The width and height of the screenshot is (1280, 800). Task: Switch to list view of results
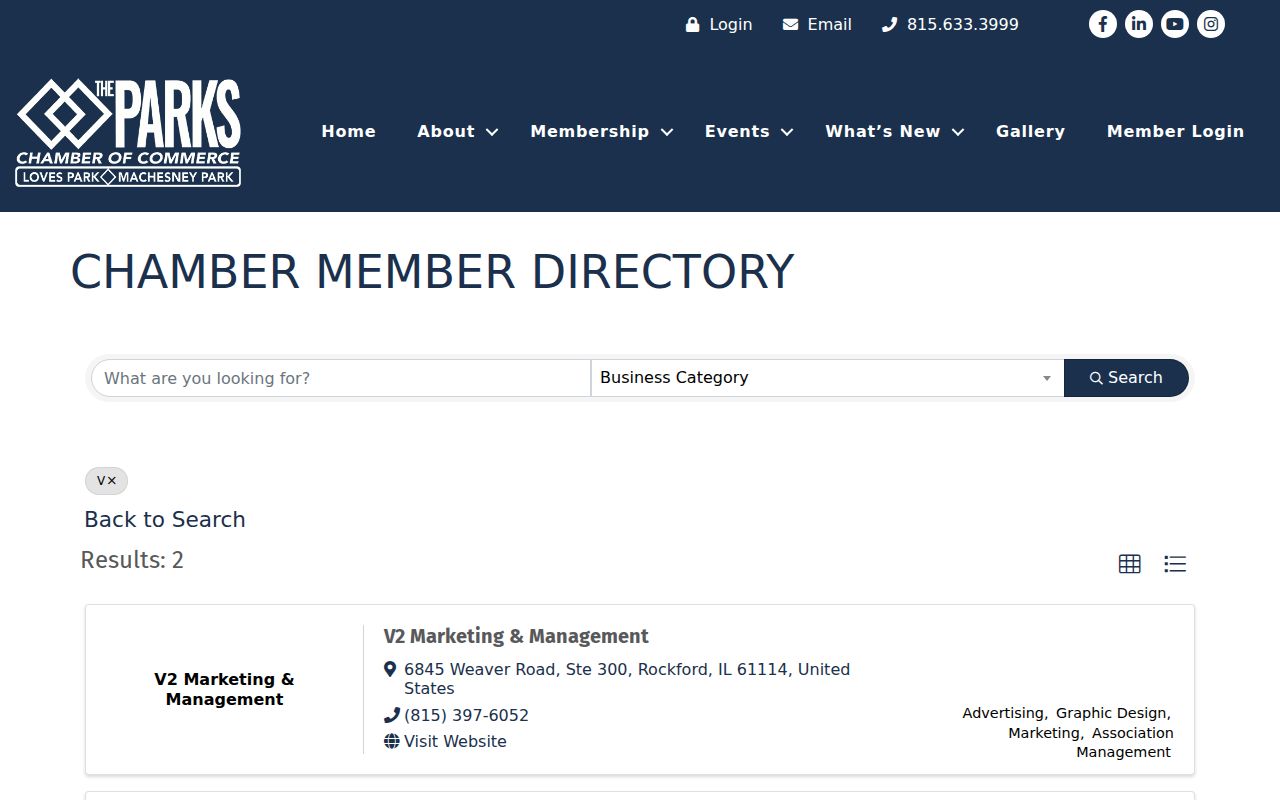(1175, 564)
